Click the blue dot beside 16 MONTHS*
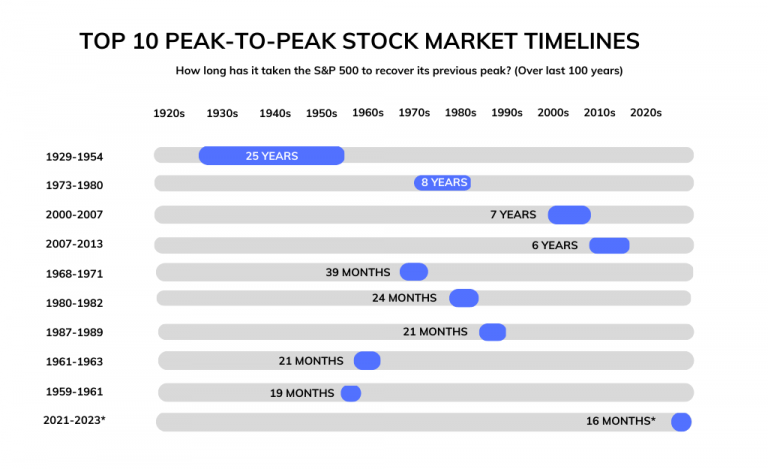768x469 pixels. point(681,422)
